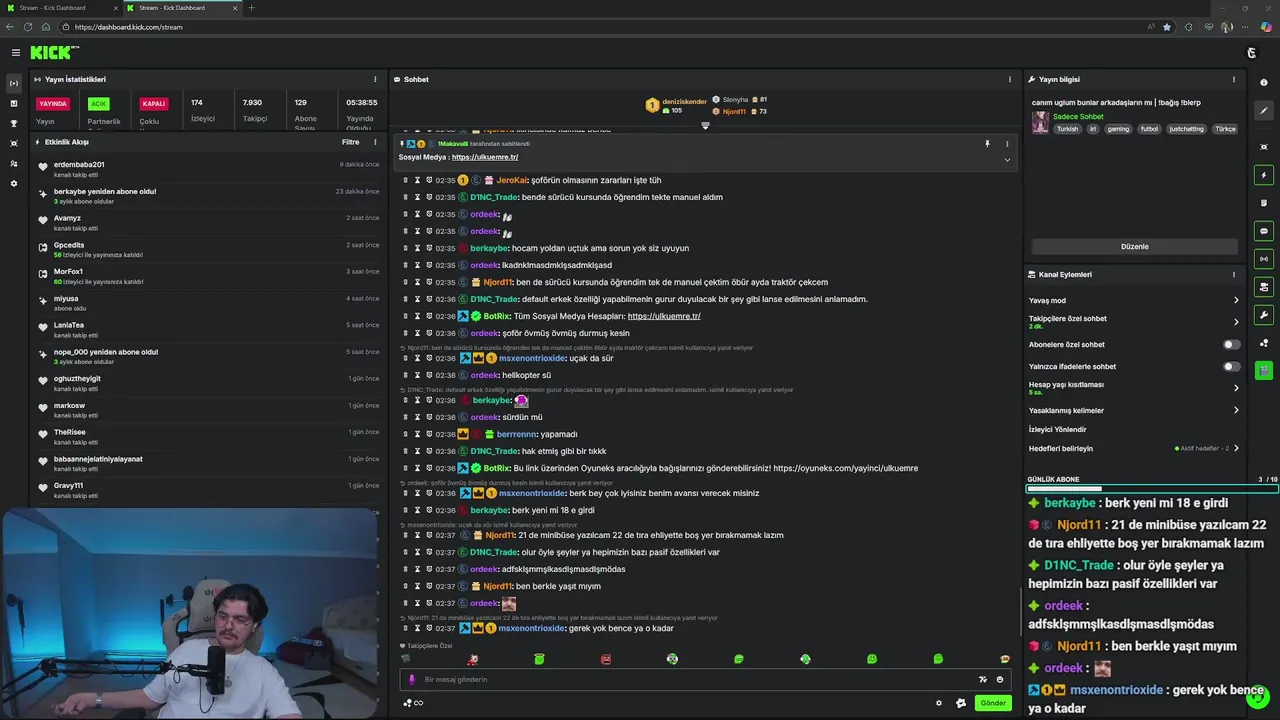The image size is (1280, 720).
Task: Open the trophy icon in left sidebar
Action: (14, 123)
